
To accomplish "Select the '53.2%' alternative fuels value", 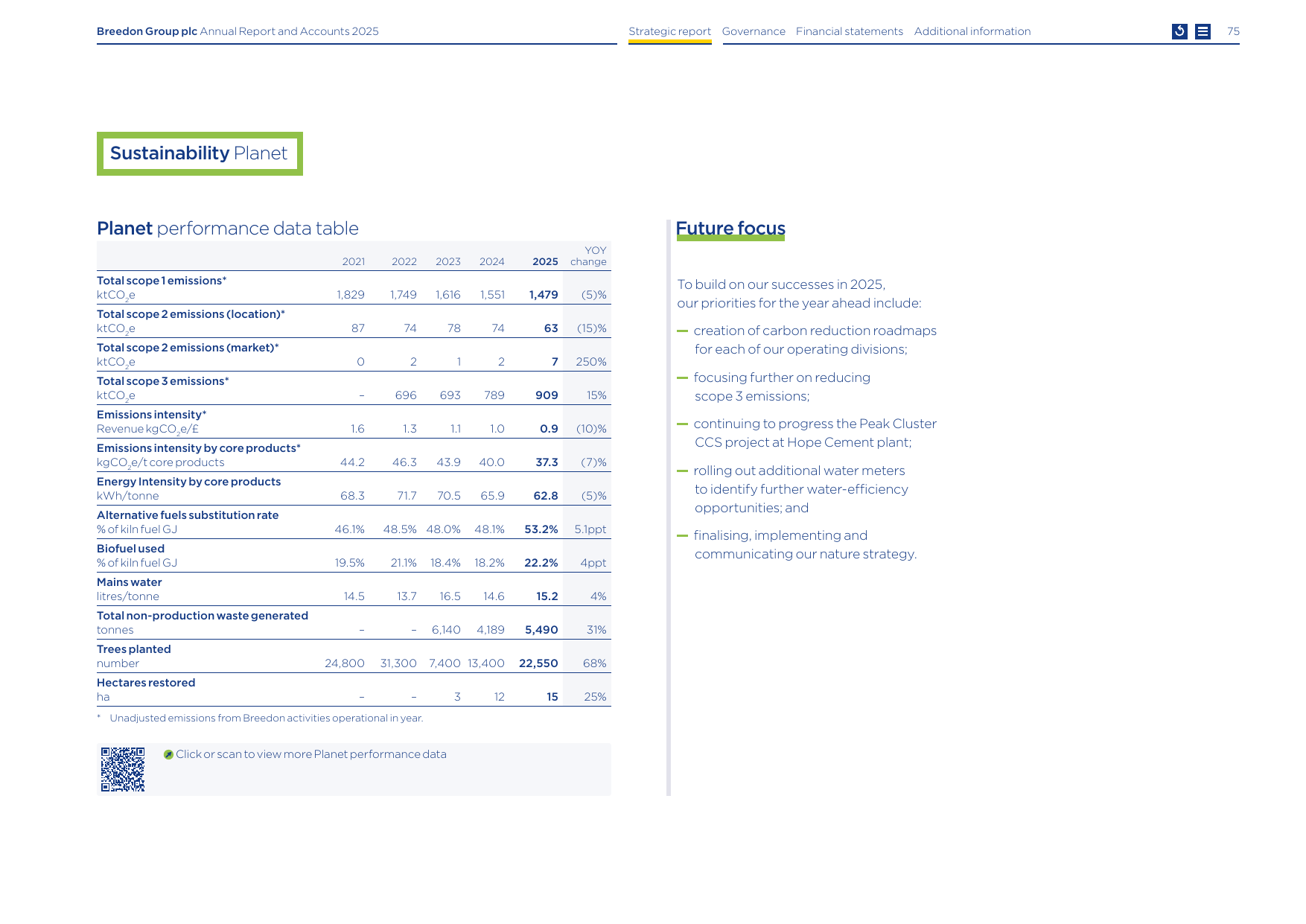I will coord(541,529).
